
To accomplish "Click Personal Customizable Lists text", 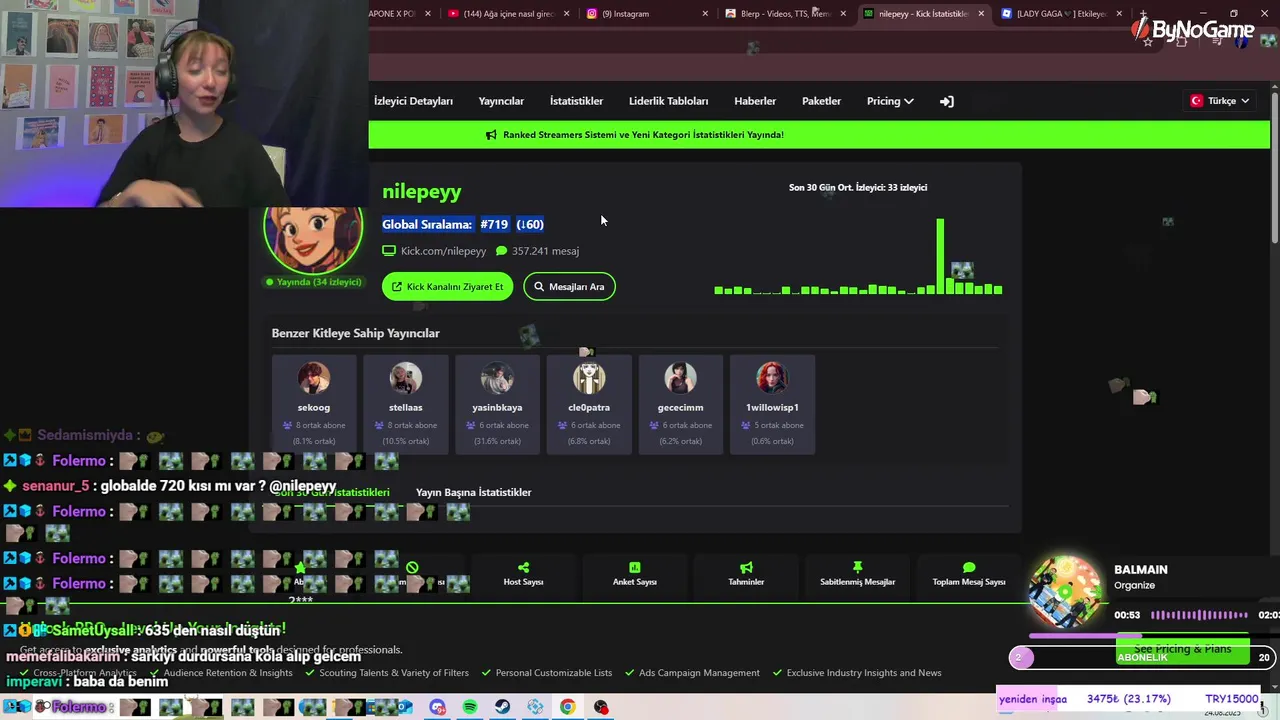I will pyautogui.click(x=553, y=673).
